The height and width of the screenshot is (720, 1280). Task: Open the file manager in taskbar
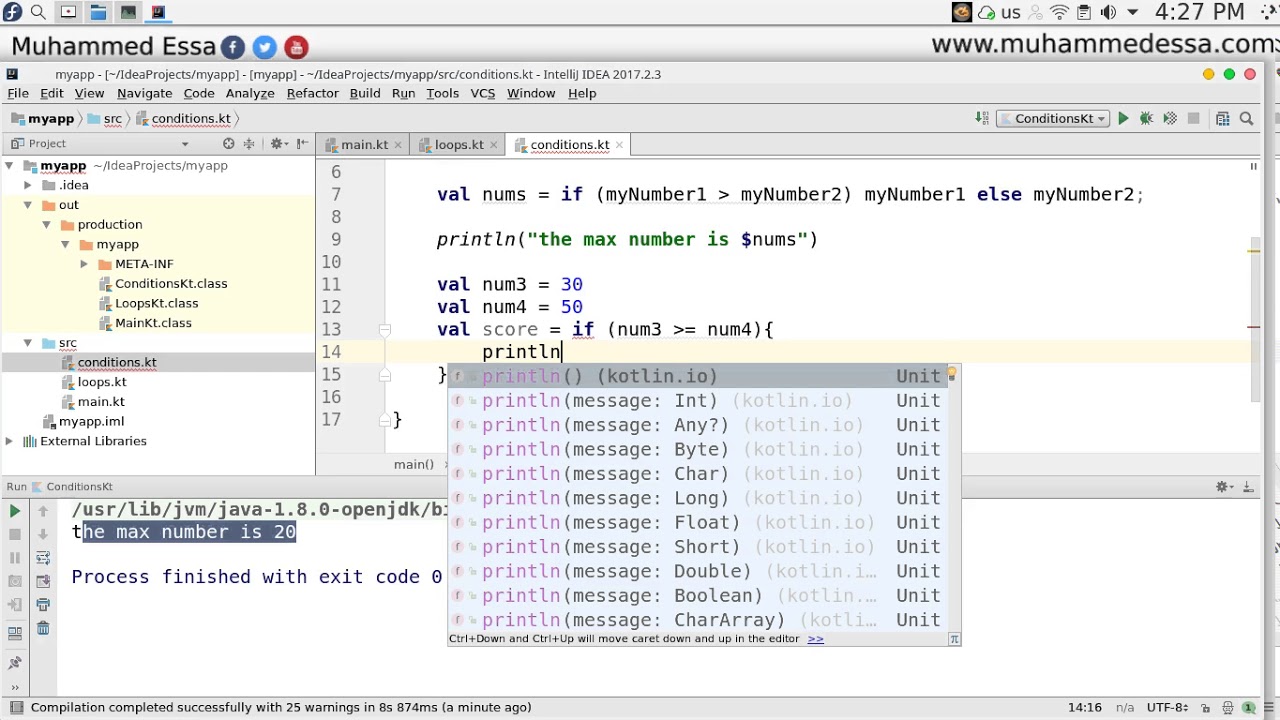pos(98,12)
